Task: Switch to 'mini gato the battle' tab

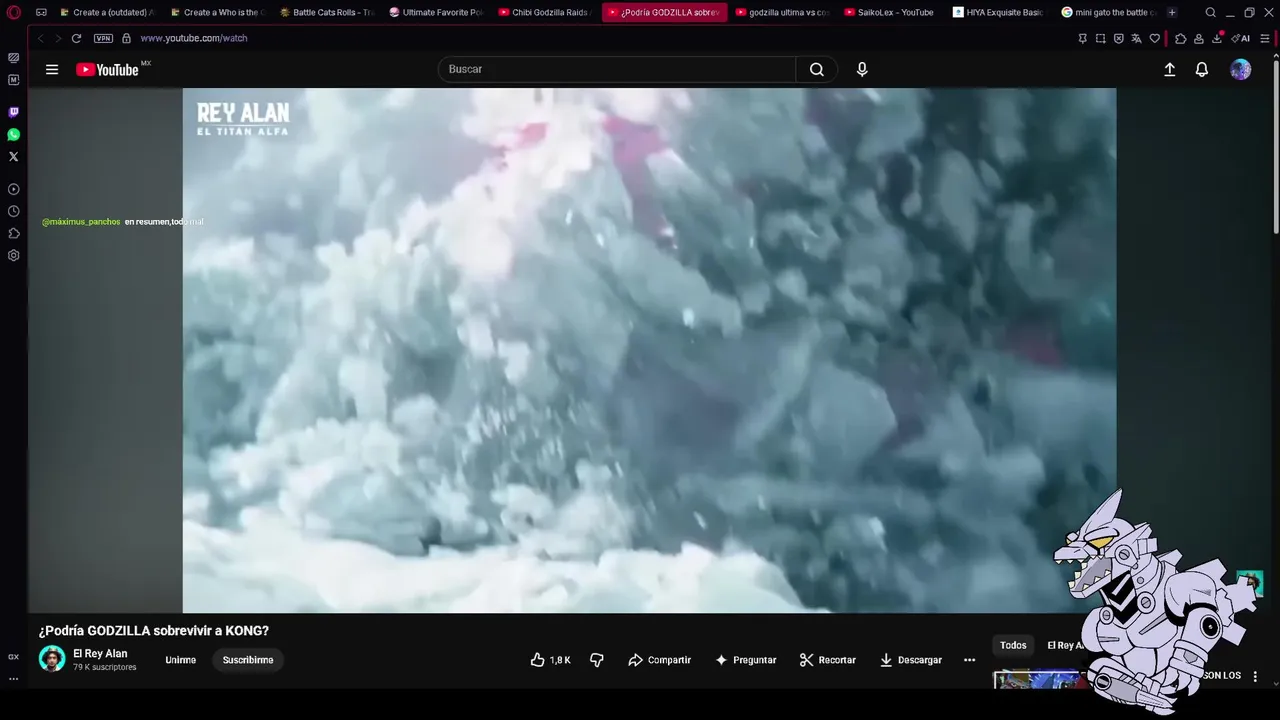Action: pyautogui.click(x=1108, y=13)
